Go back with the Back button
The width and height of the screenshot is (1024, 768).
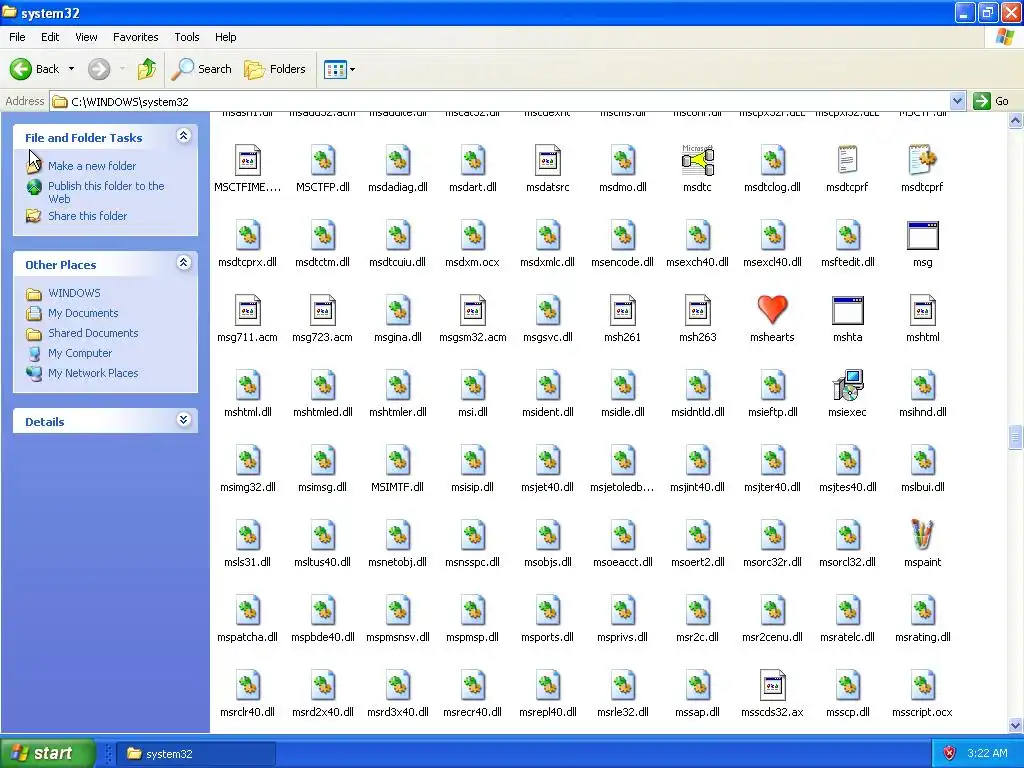coord(35,69)
